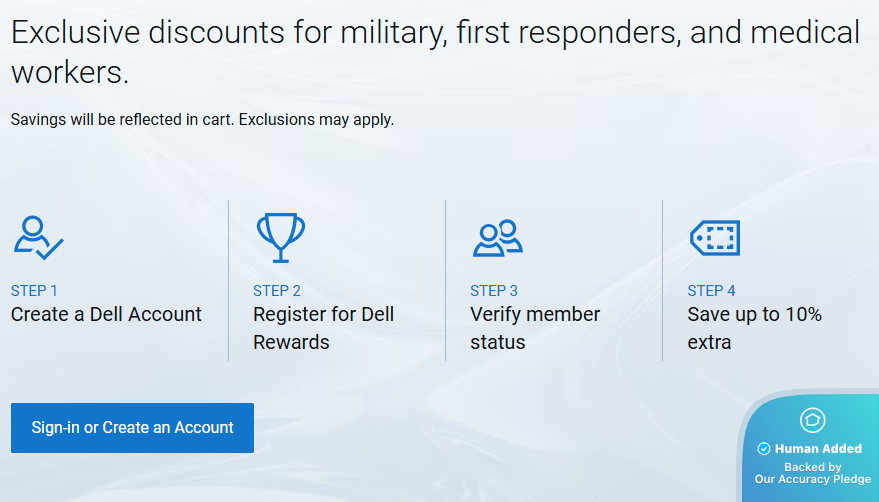Click the two-people verify member icon
This screenshot has width=879, height=502.
coord(497,238)
